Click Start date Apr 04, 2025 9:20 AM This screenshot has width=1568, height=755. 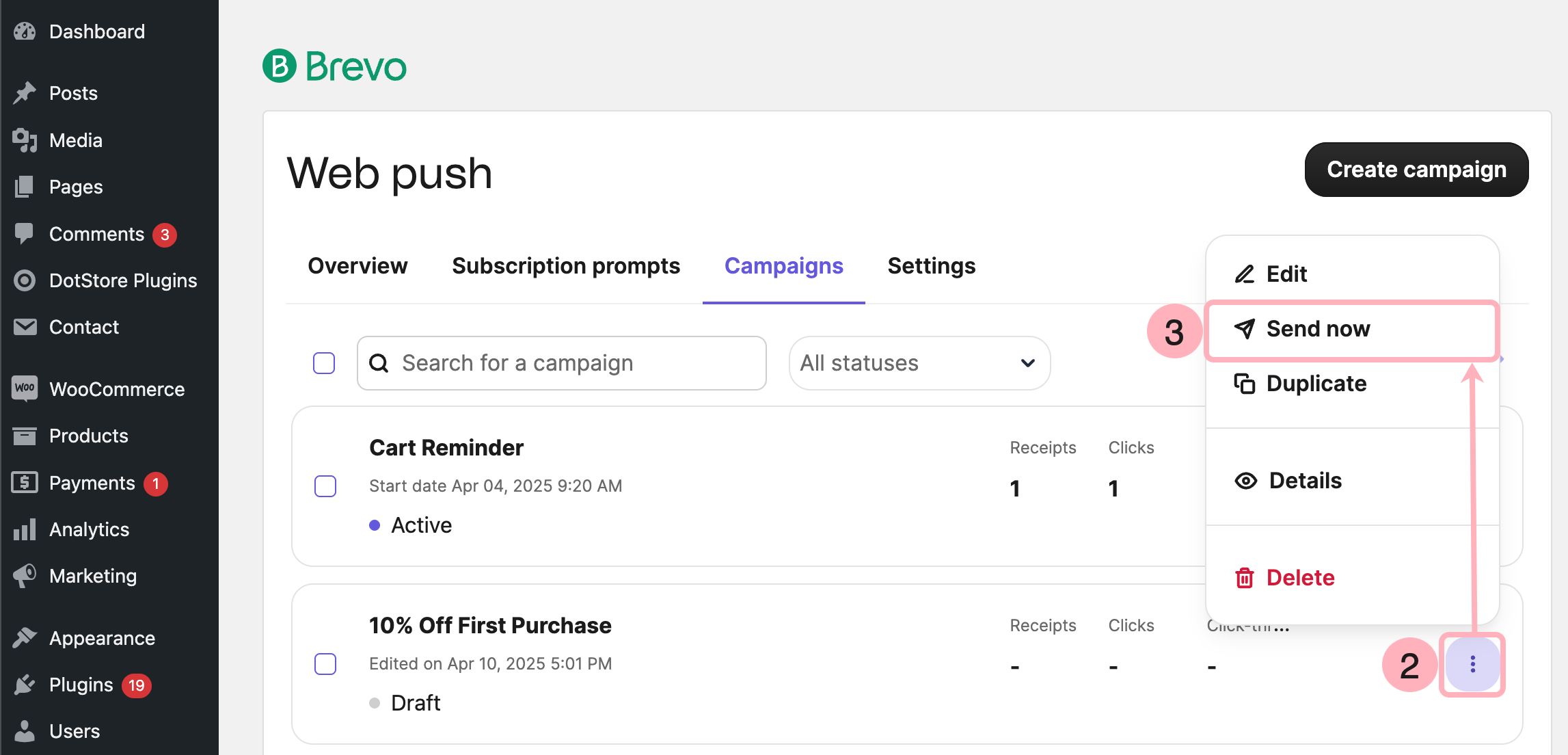[x=496, y=486]
